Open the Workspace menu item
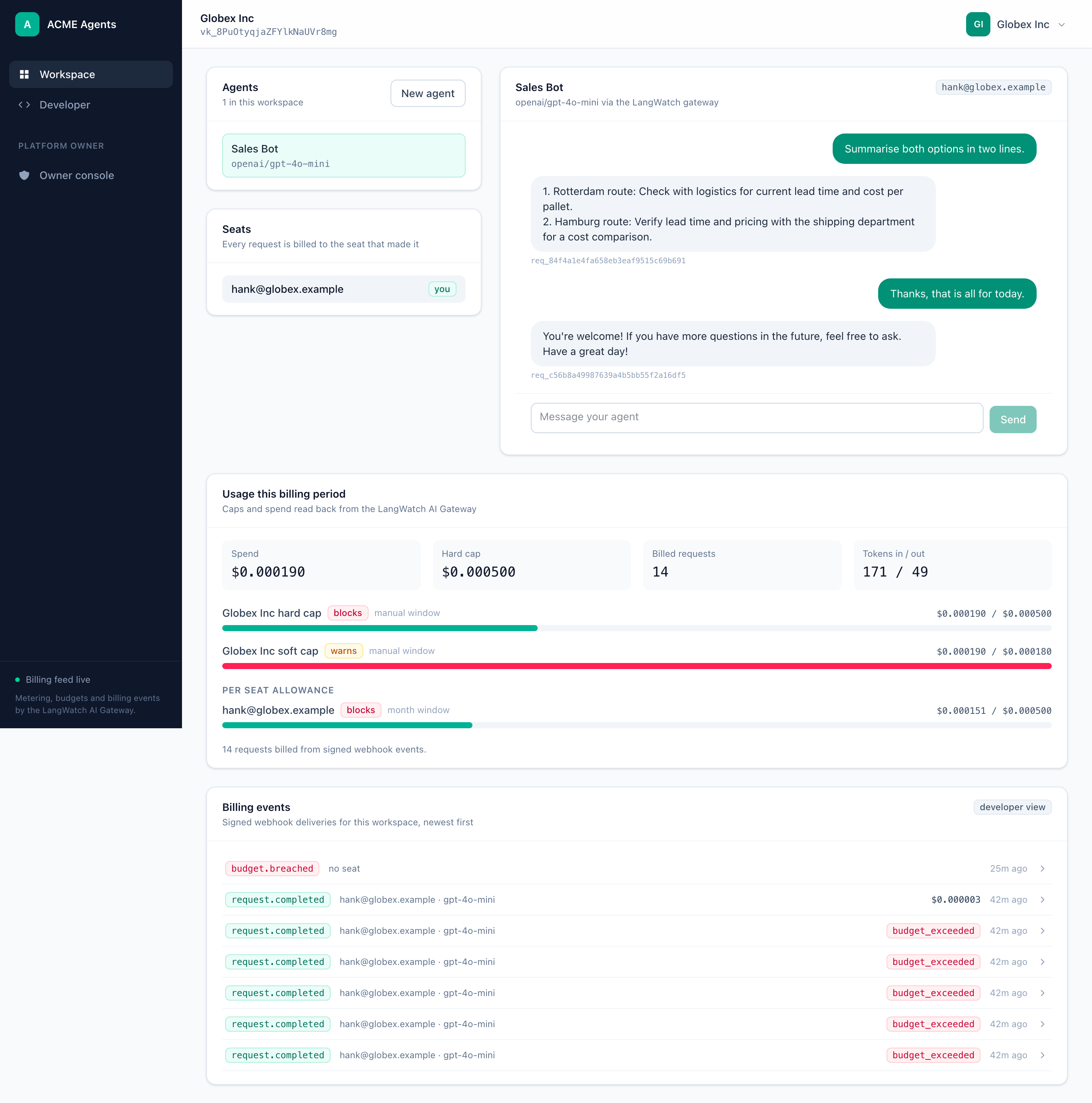Image resolution: width=1092 pixels, height=1103 pixels. point(91,74)
